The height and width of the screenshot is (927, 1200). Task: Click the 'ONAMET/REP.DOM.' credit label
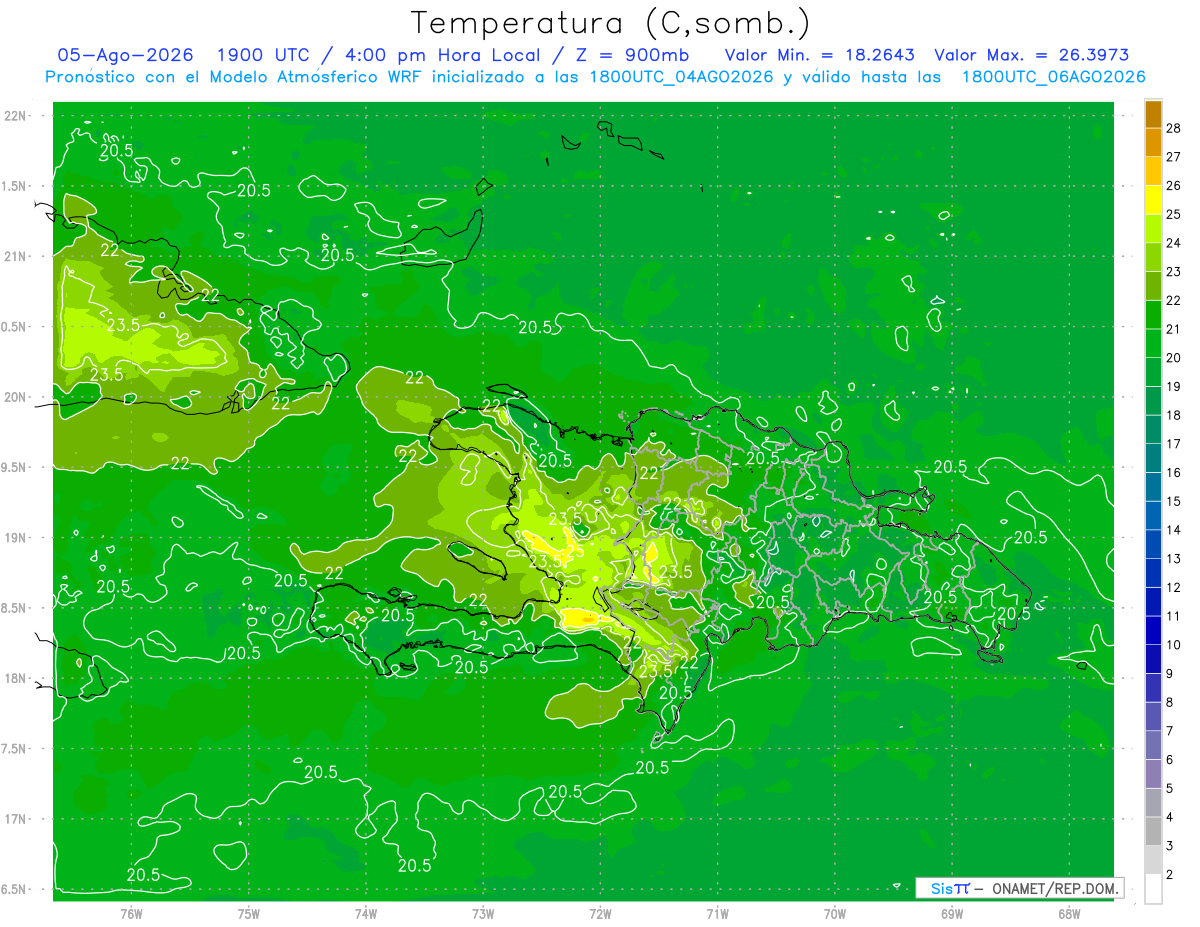1054,888
